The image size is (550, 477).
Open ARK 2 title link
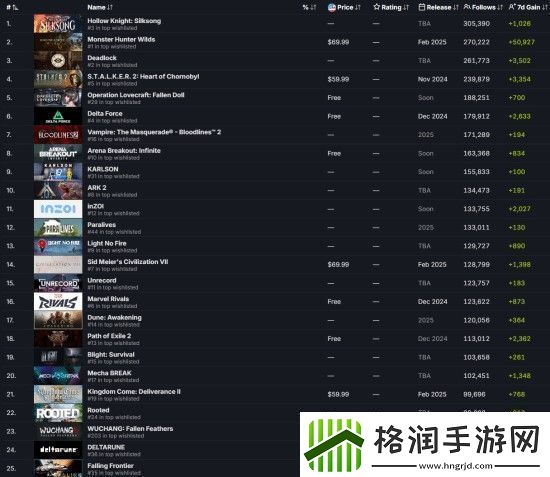point(97,188)
